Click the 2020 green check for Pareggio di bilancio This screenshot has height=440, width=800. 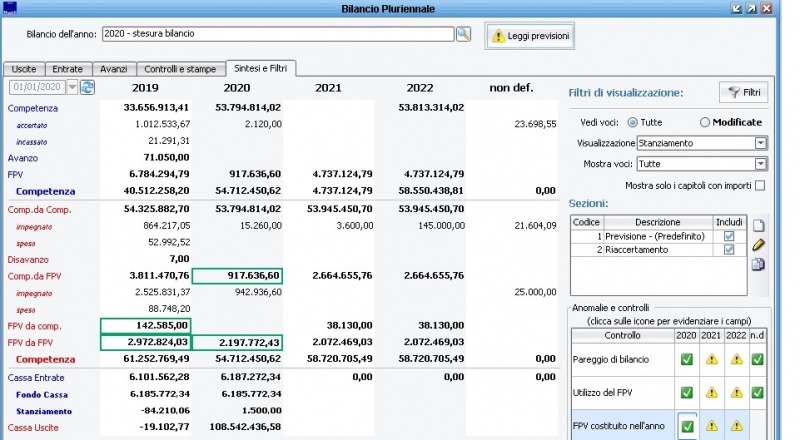coord(687,359)
